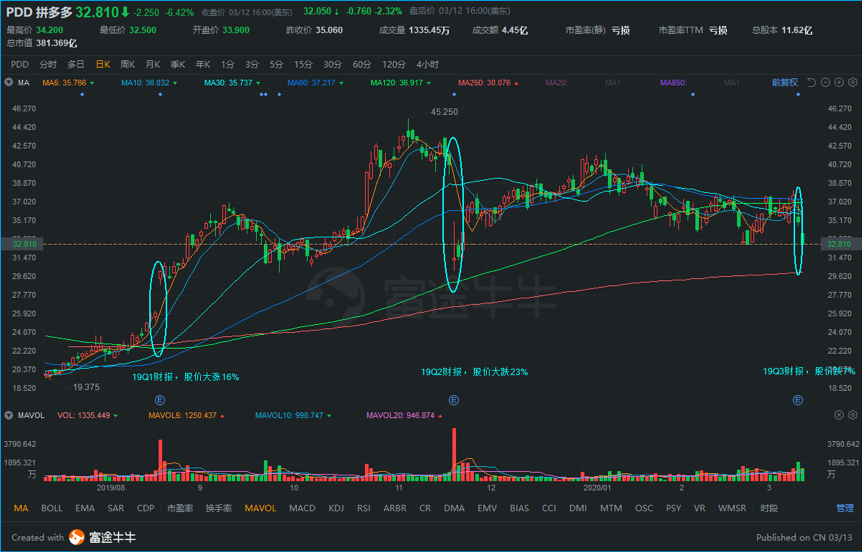Image resolution: width=862 pixels, height=552 pixels.
Task: Select the 月K monthly candlestick tab
Action: pyautogui.click(x=153, y=64)
